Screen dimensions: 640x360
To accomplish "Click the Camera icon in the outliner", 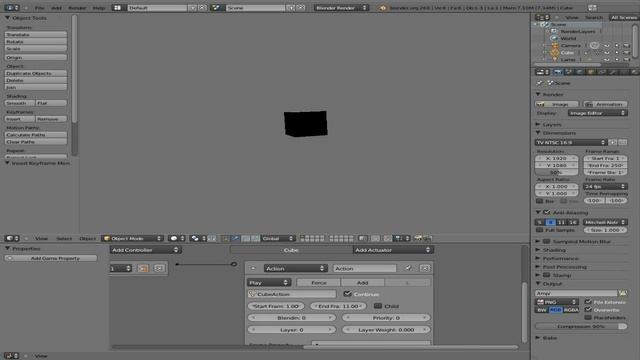I will click(x=555, y=45).
